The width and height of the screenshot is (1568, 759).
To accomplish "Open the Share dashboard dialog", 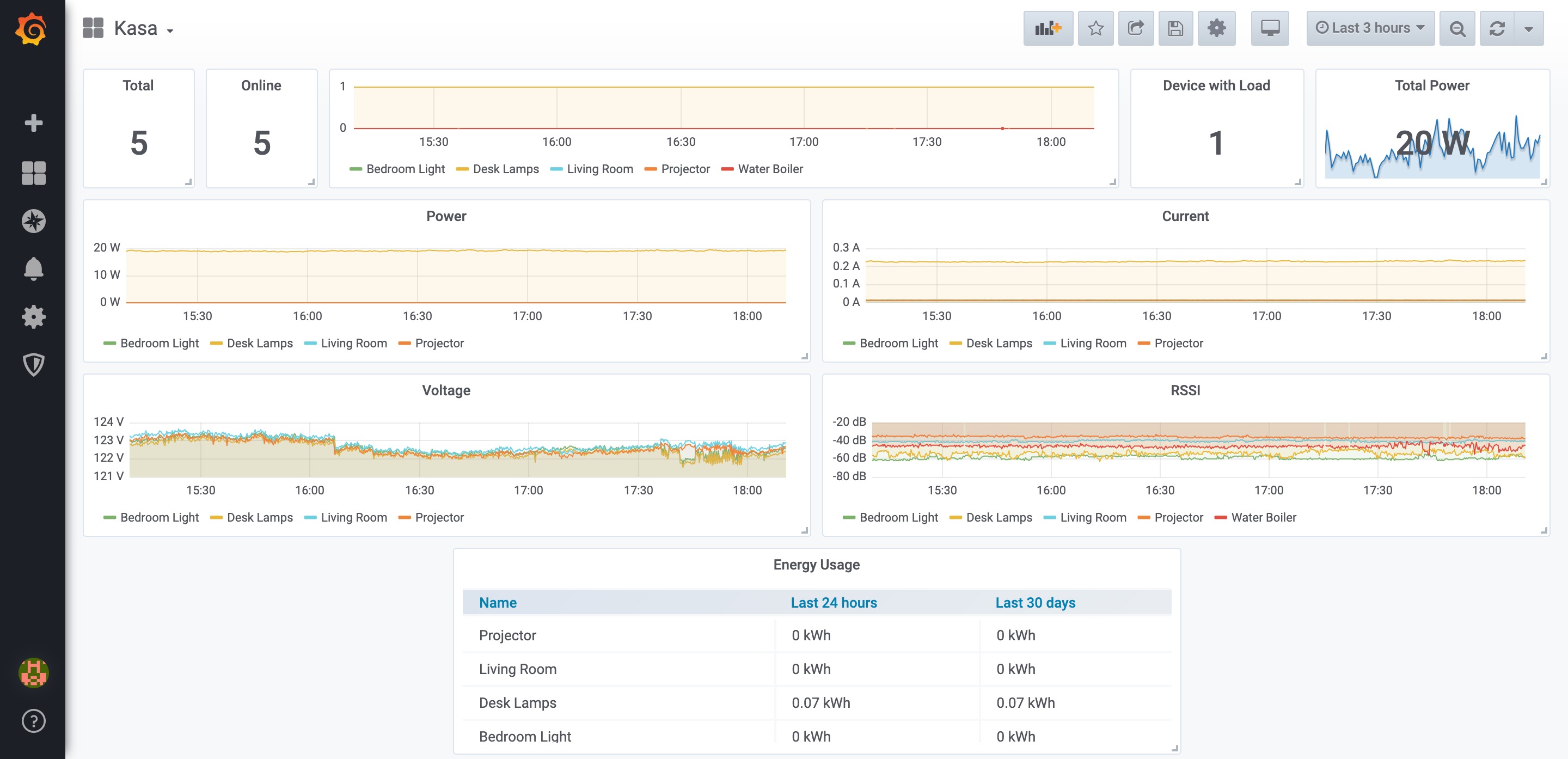I will click(x=1135, y=28).
